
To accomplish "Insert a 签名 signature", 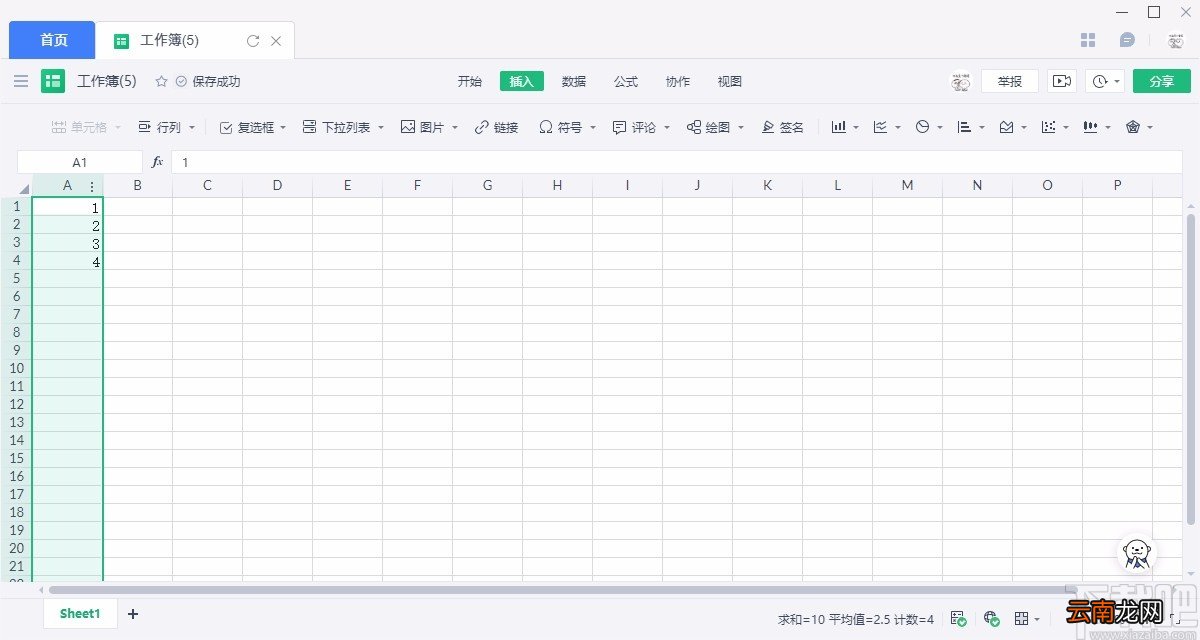I will click(x=782, y=127).
